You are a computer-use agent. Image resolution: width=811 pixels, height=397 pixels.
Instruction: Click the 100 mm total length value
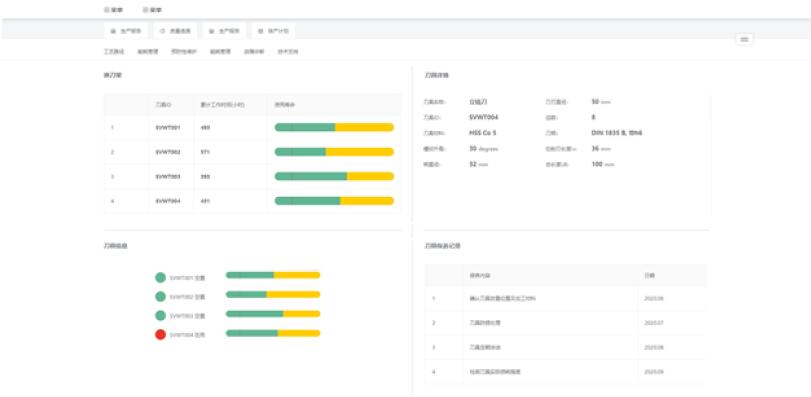pyautogui.click(x=603, y=164)
